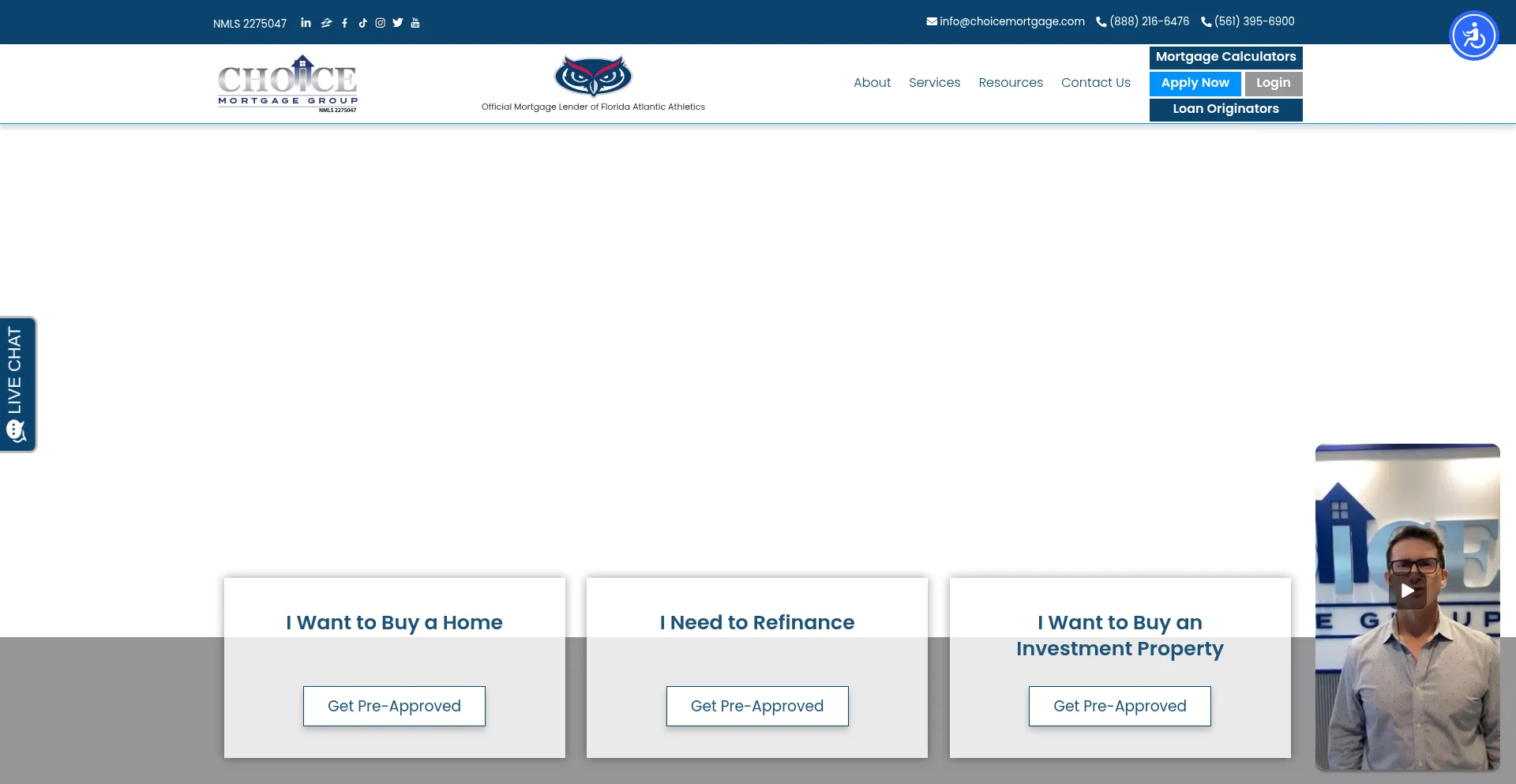
Task: Open the About menu
Action: point(872,83)
